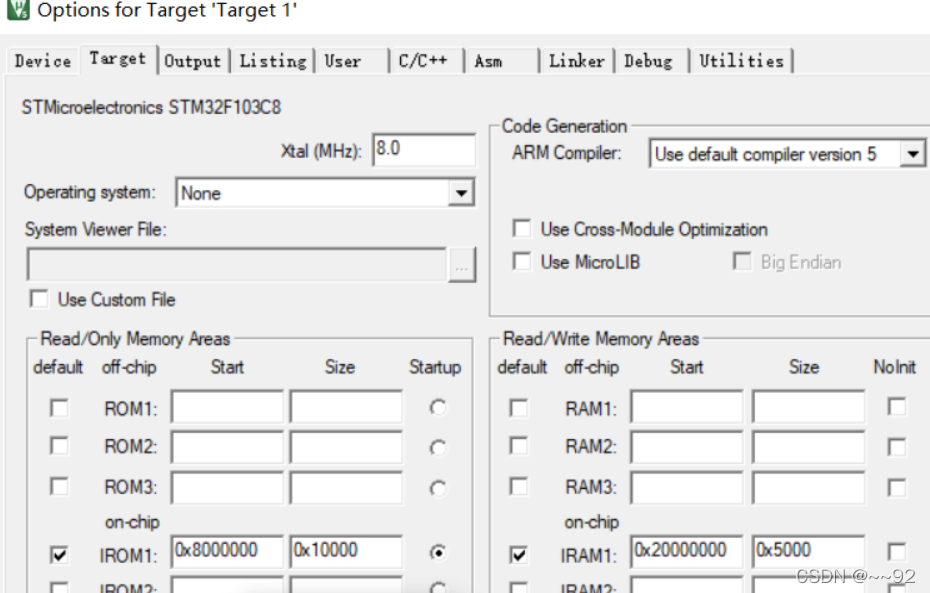Check the ROM3 default checkbox
The width and height of the screenshot is (930, 593).
click(x=59, y=486)
